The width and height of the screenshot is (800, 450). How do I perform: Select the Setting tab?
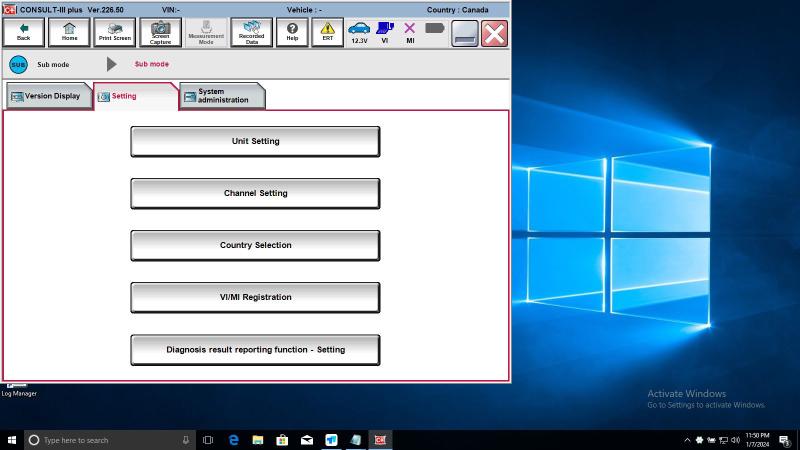pyautogui.click(x=136, y=96)
